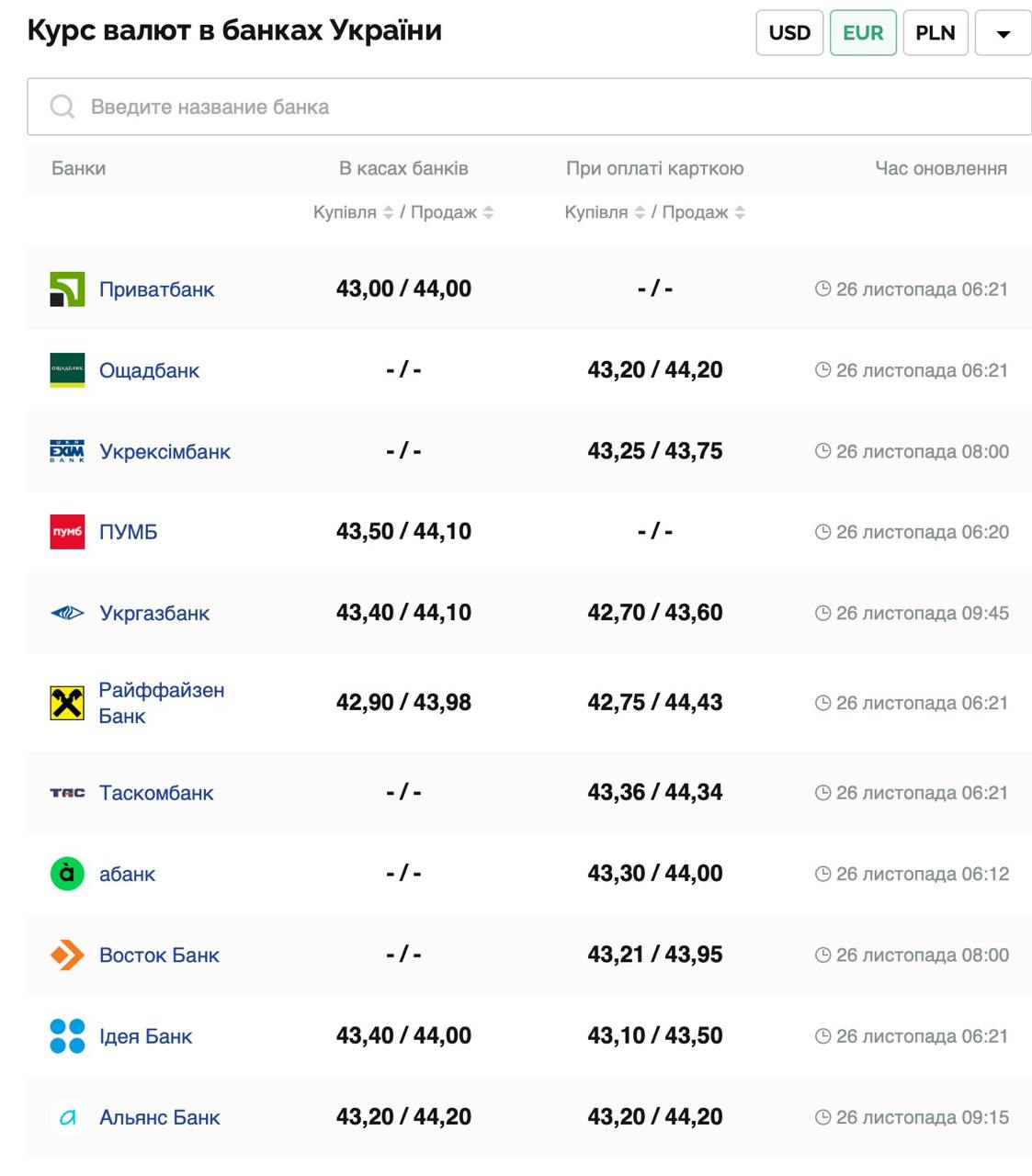
Task: Click the Privatbank logo icon
Action: pyautogui.click(x=67, y=289)
